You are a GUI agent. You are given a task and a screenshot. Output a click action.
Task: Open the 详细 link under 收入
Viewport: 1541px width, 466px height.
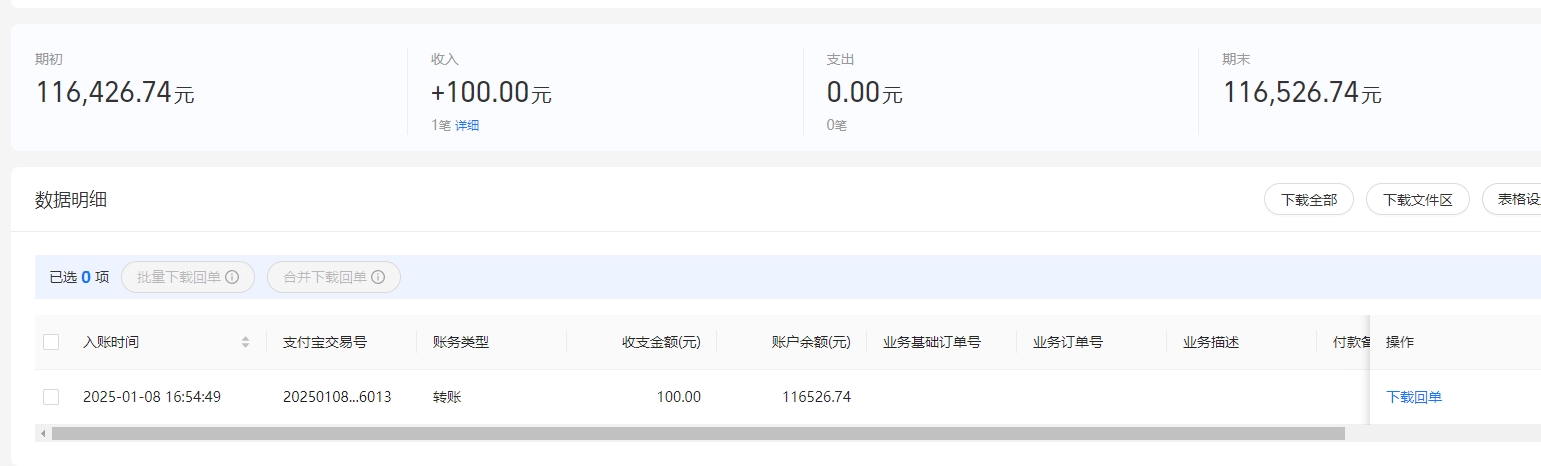(x=467, y=125)
